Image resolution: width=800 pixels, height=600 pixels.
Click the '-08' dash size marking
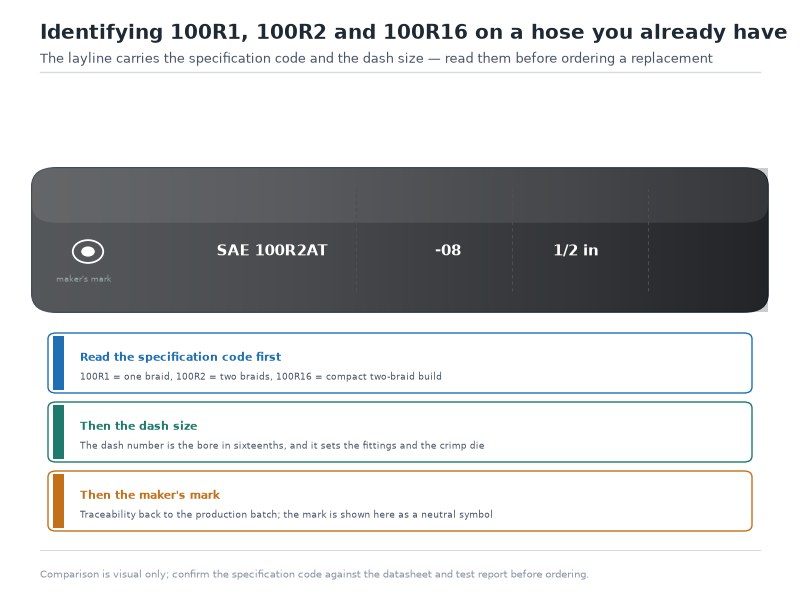pyautogui.click(x=448, y=250)
